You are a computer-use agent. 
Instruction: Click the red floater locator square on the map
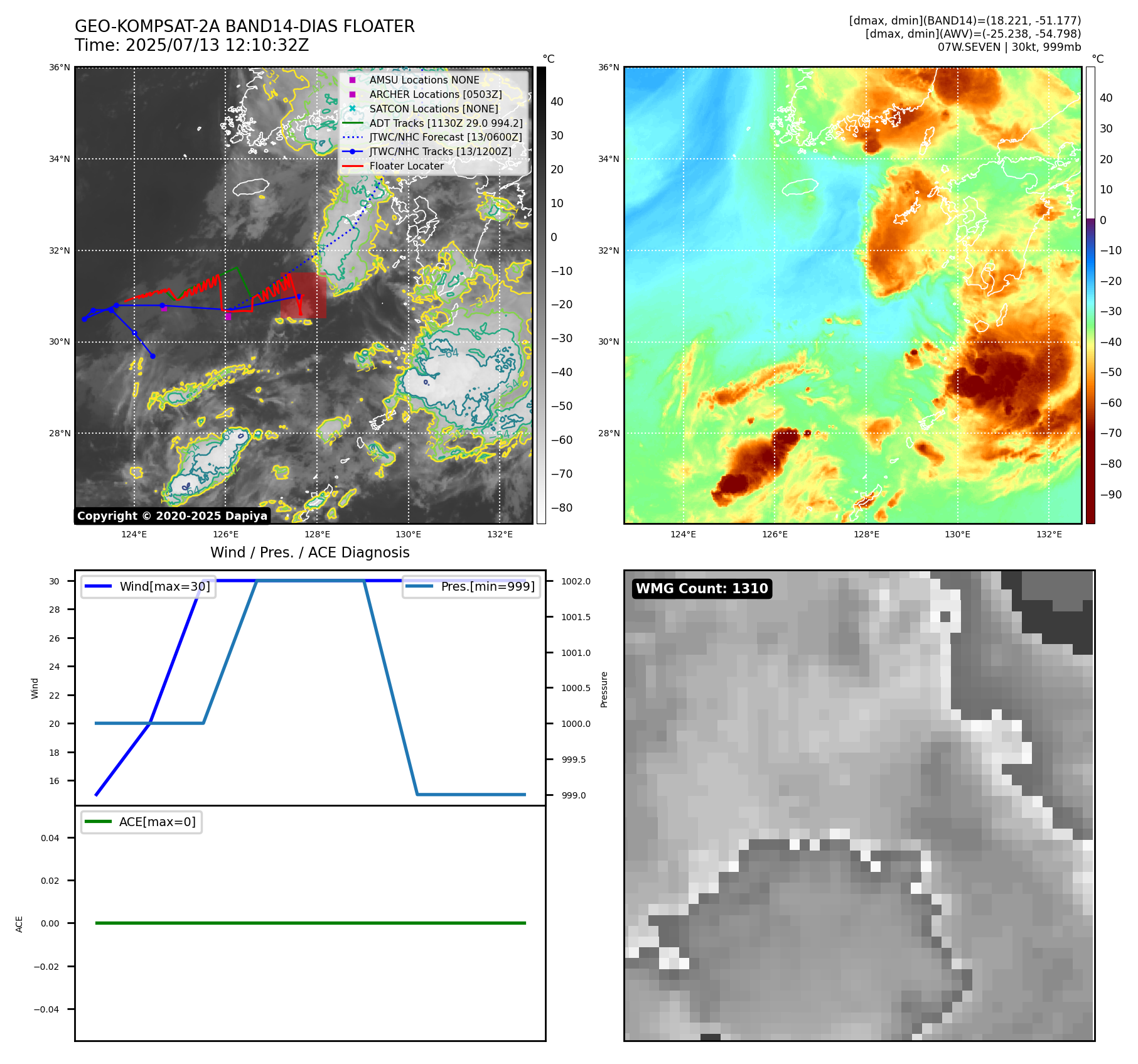click(303, 295)
